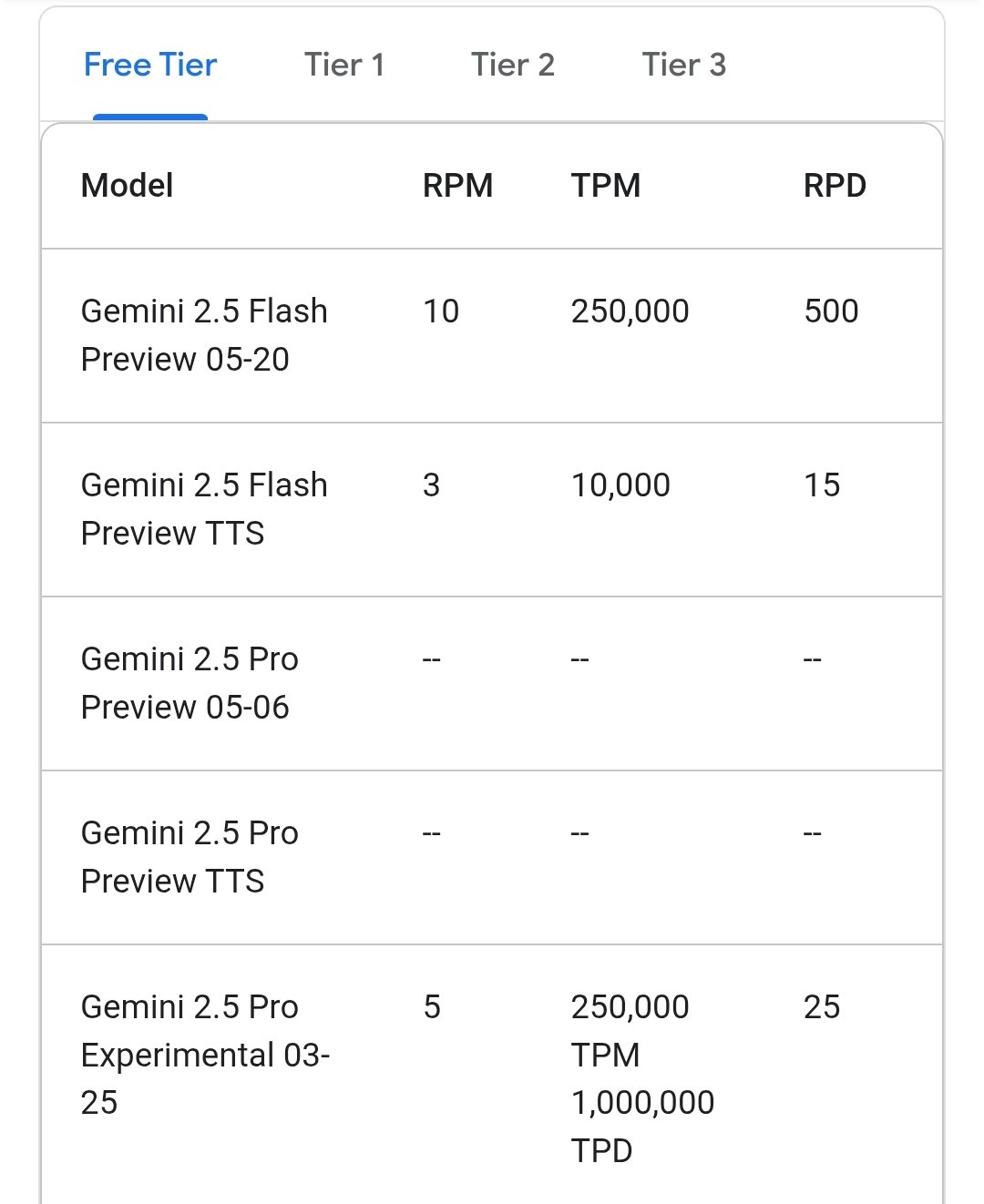The width and height of the screenshot is (984, 1204).
Task: Click the RPM column header
Action: pyautogui.click(x=457, y=186)
